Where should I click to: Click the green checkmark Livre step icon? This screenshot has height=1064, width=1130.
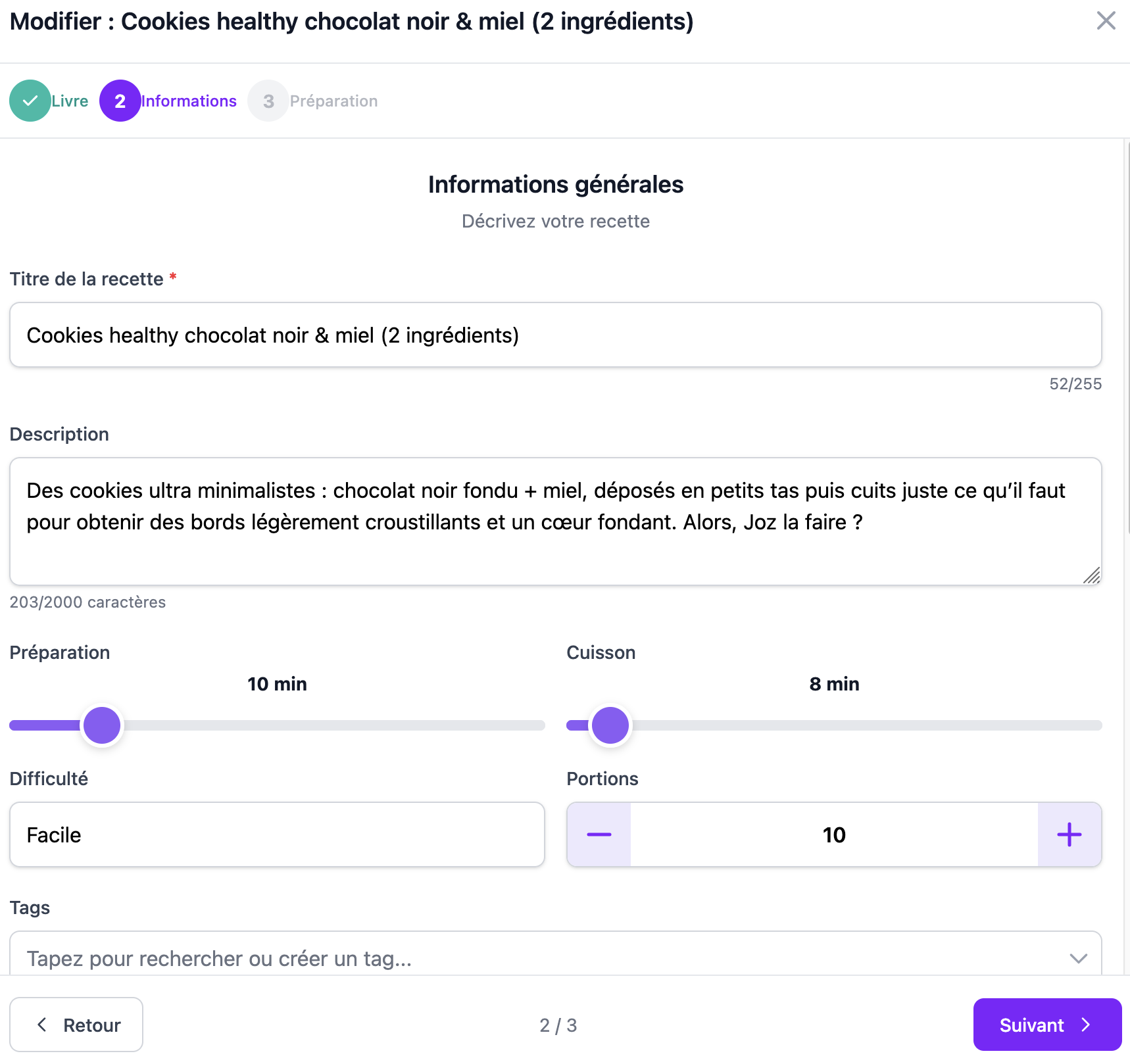(30, 101)
